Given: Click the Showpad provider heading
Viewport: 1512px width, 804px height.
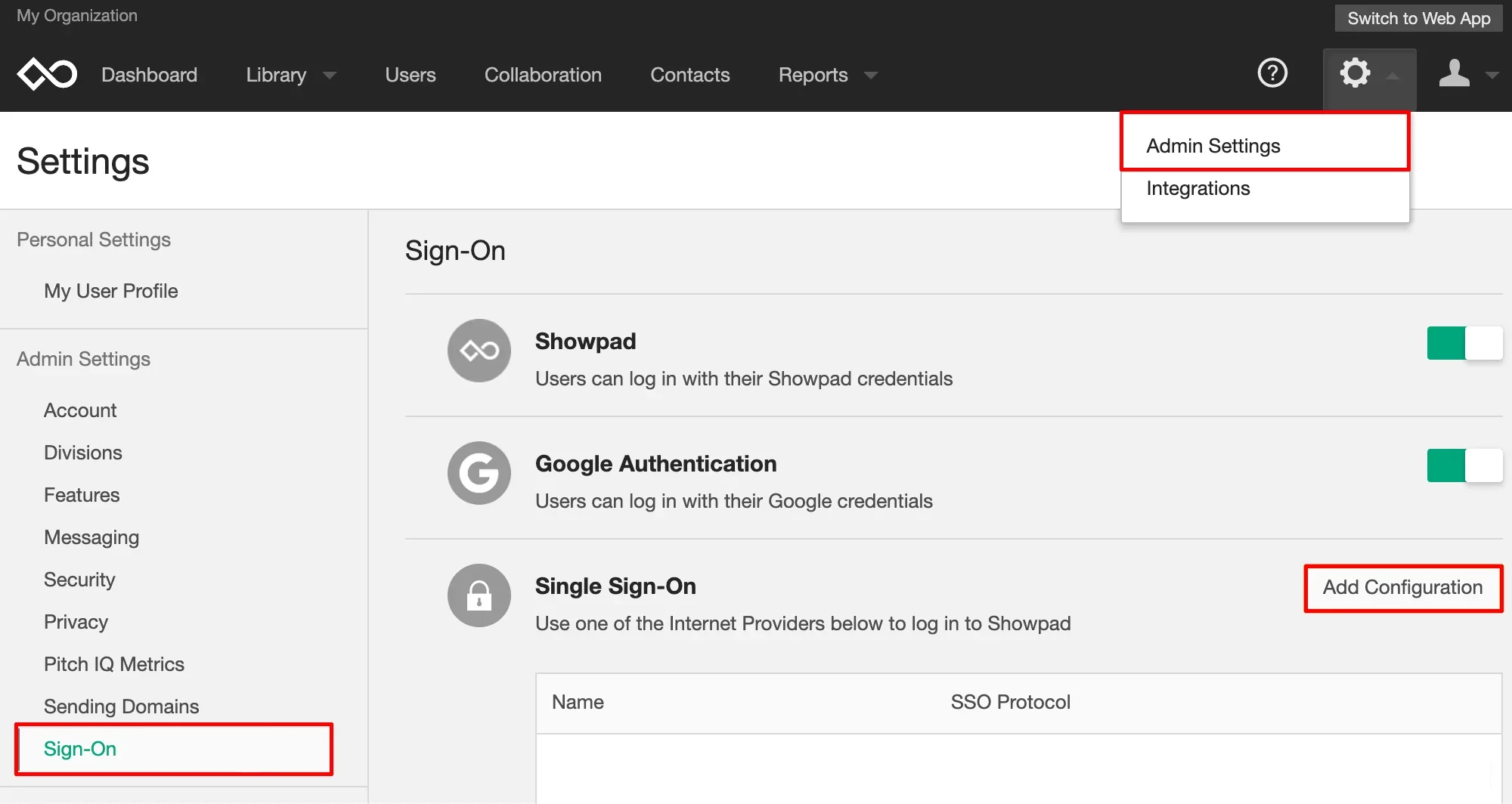Looking at the screenshot, I should coord(585,341).
